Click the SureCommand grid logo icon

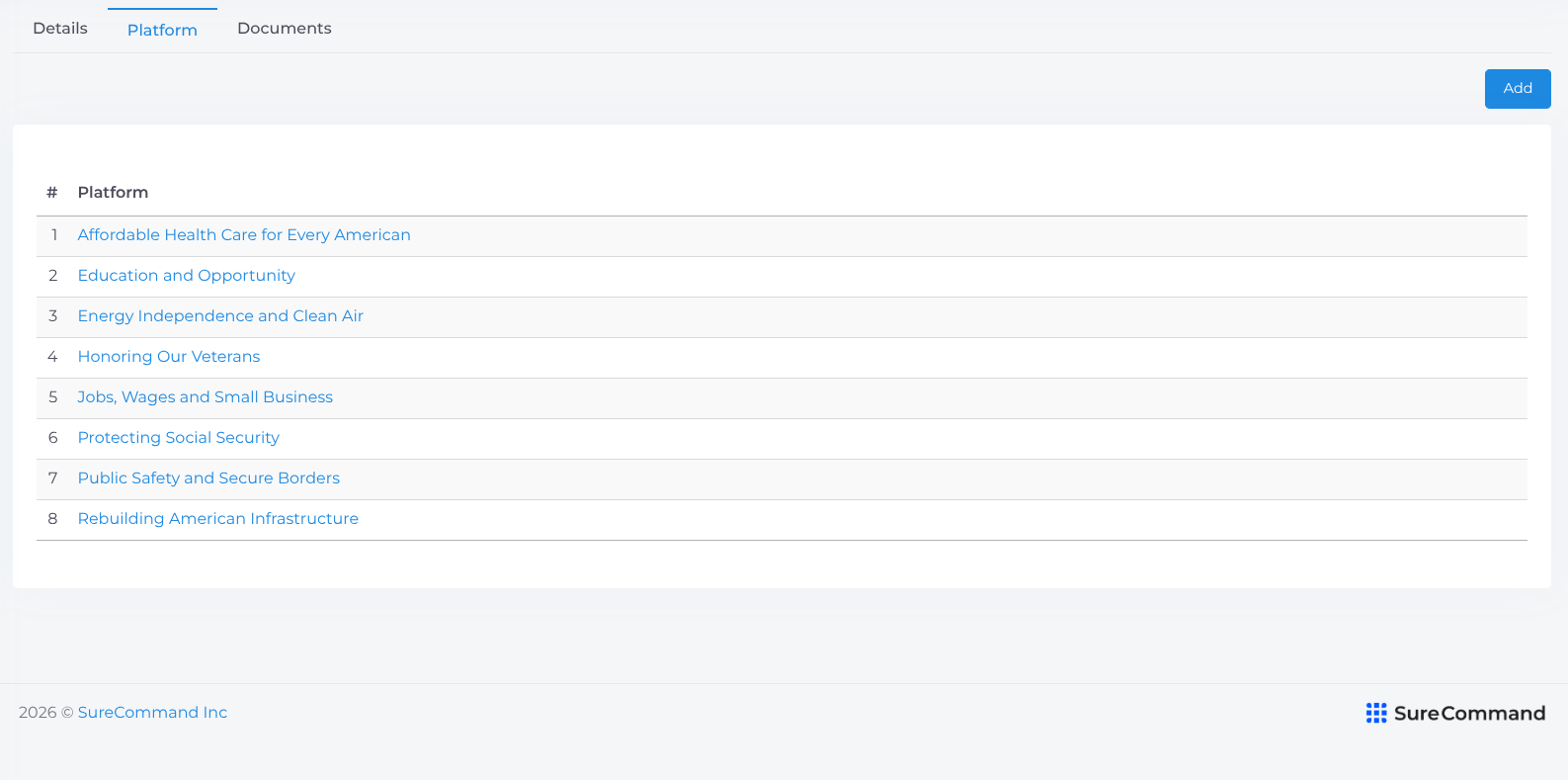[1376, 713]
